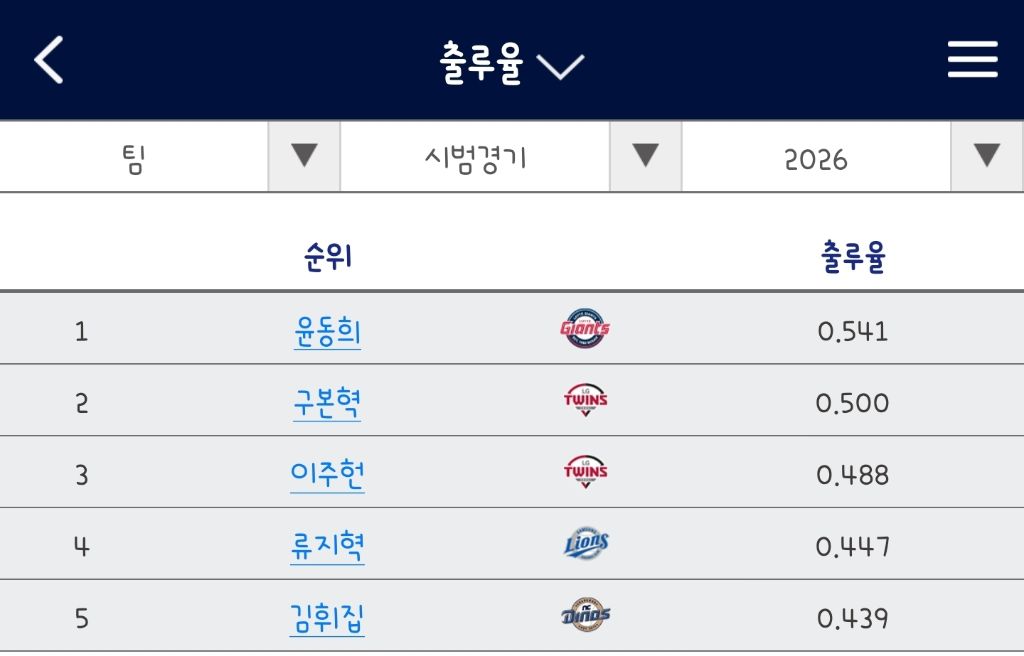Click the NC Dinos team logo
The height and width of the screenshot is (656, 1024).
point(586,615)
